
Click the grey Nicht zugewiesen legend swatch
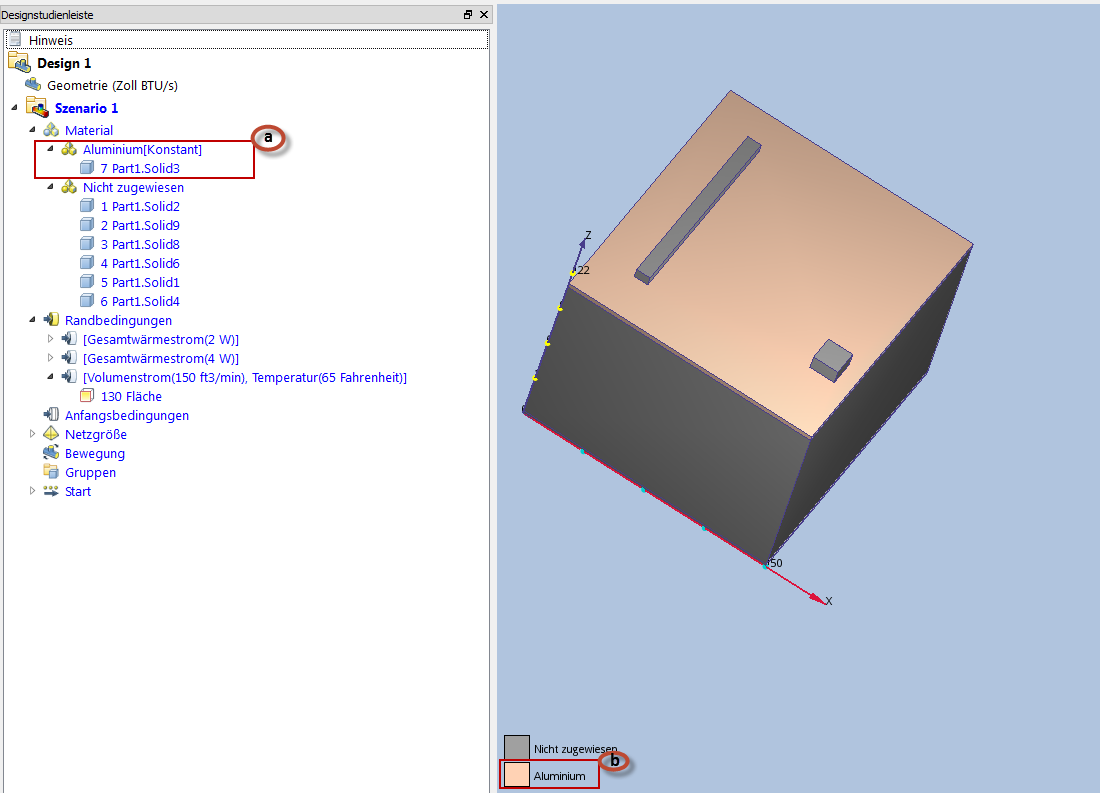(x=517, y=747)
